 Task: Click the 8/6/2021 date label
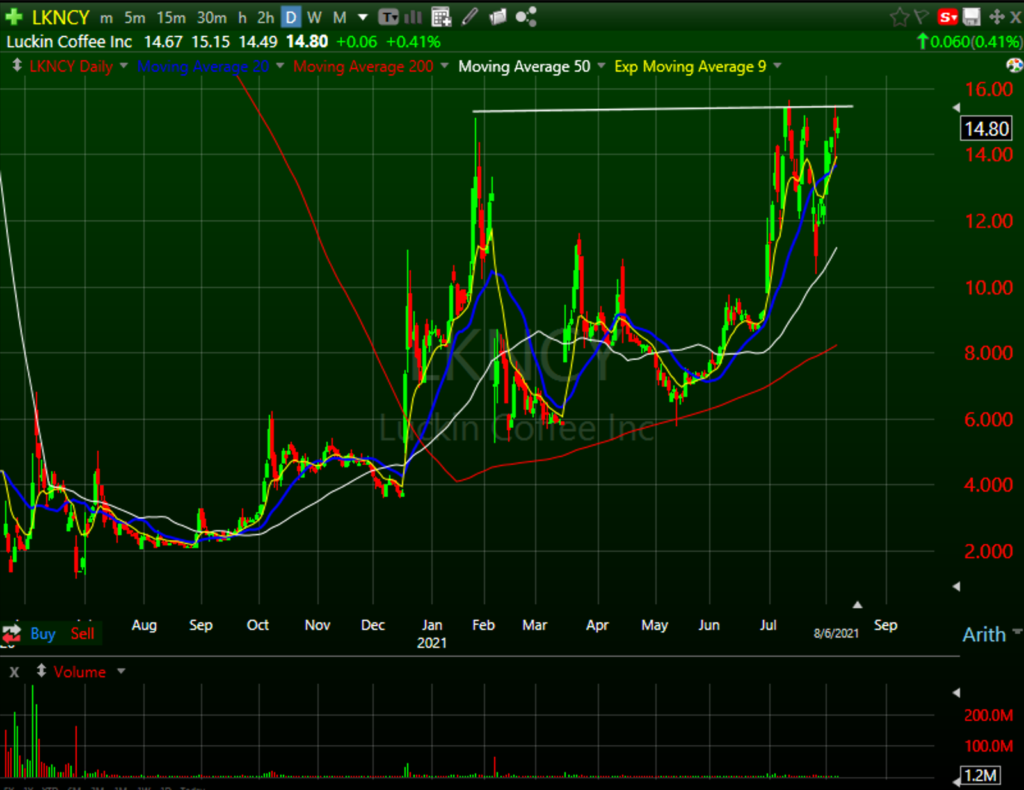pyautogui.click(x=836, y=633)
